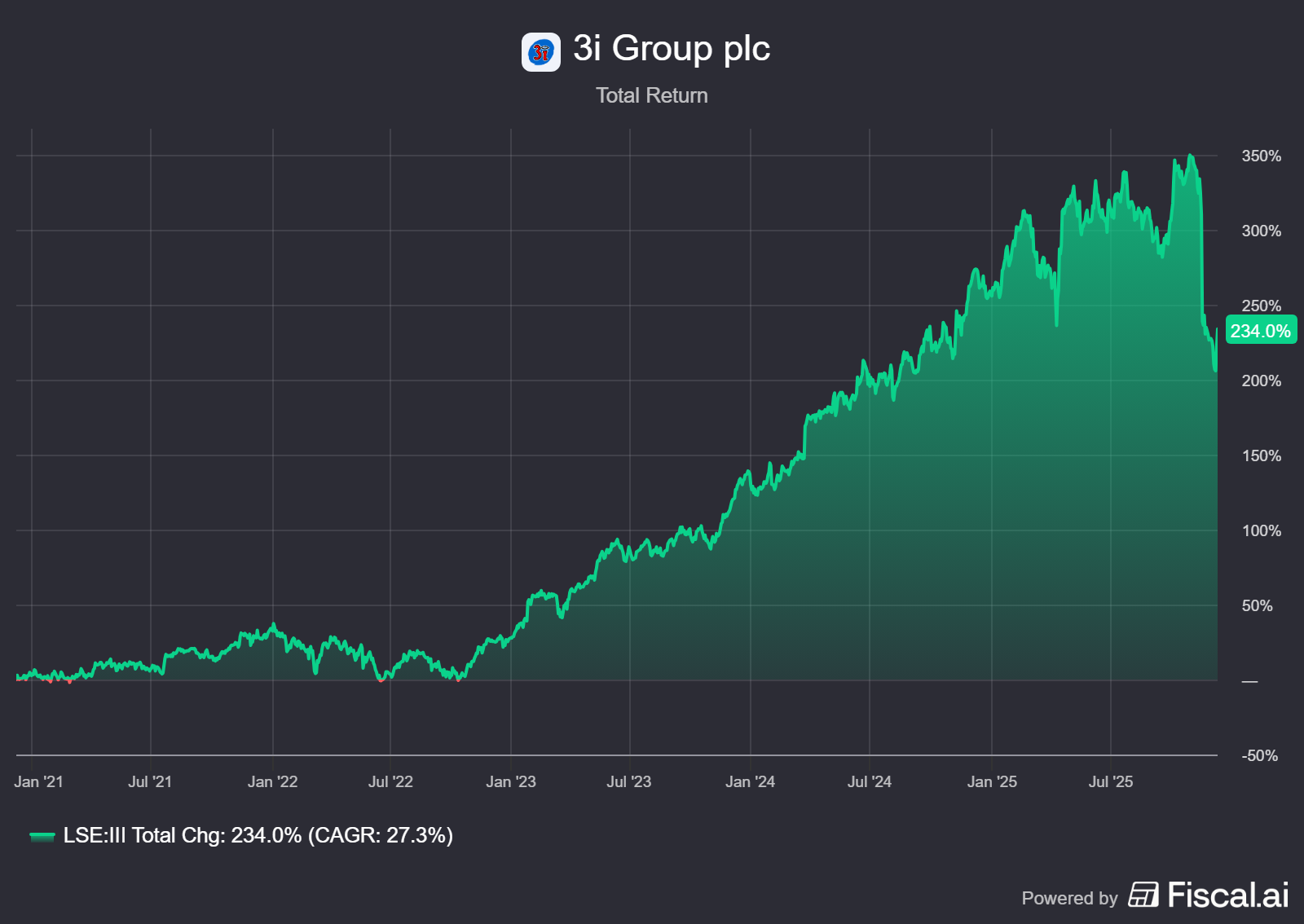Click the 234.0% current value badge
The width and height of the screenshot is (1304, 924).
(1260, 331)
